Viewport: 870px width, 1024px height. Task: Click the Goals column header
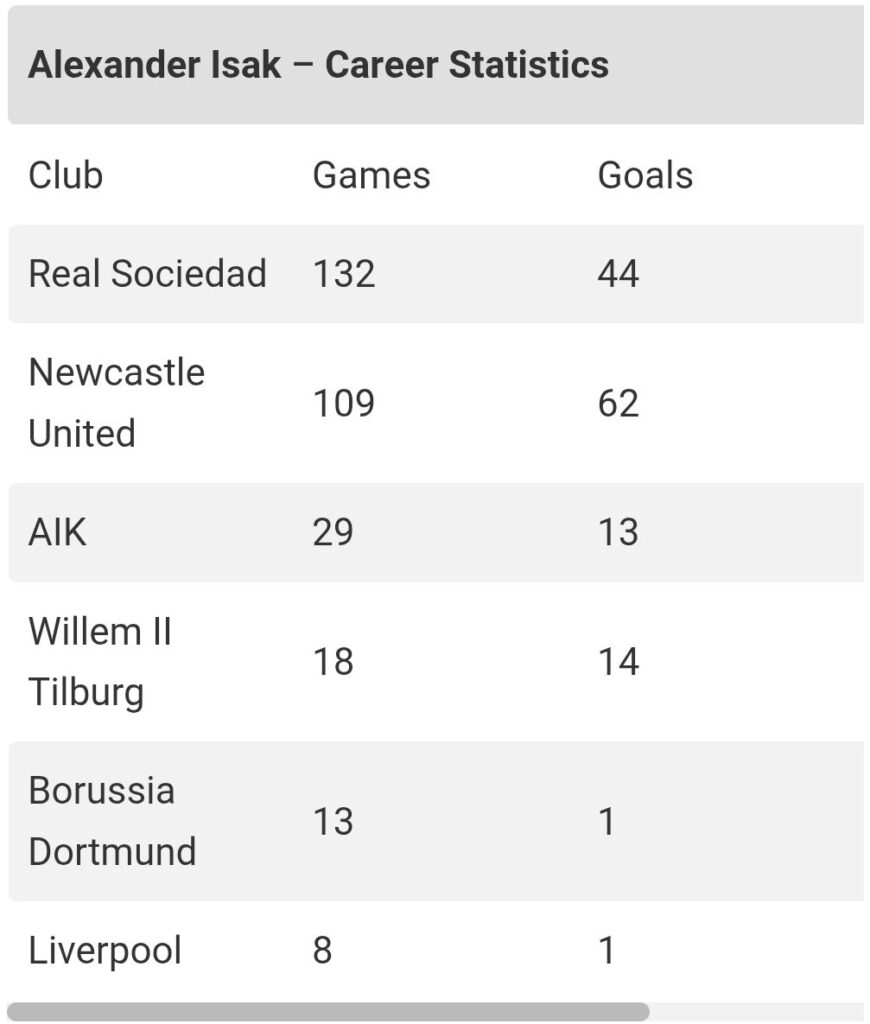point(645,175)
